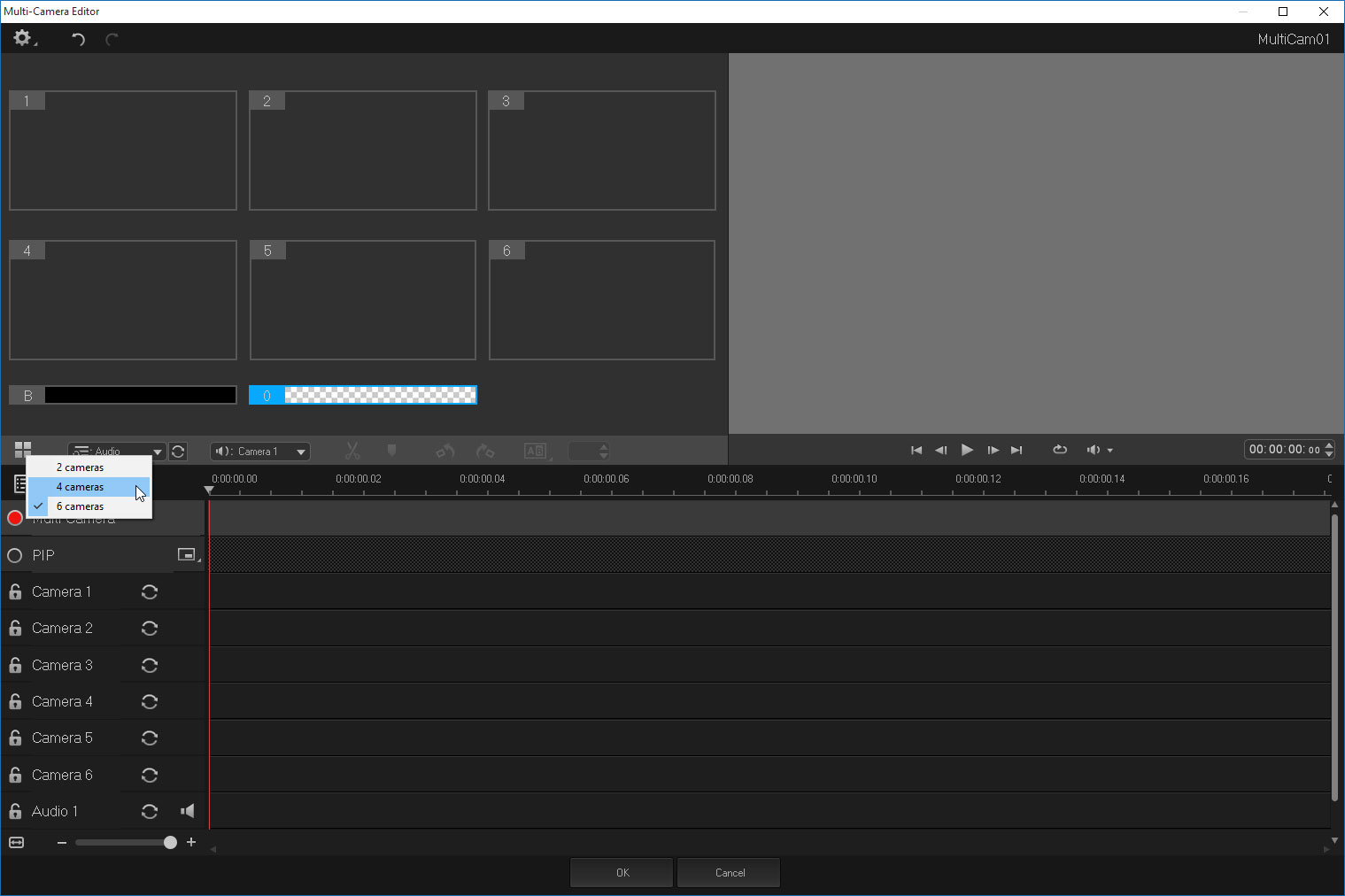Undo the last edit
Image resolution: width=1345 pixels, height=896 pixels.
click(x=78, y=39)
